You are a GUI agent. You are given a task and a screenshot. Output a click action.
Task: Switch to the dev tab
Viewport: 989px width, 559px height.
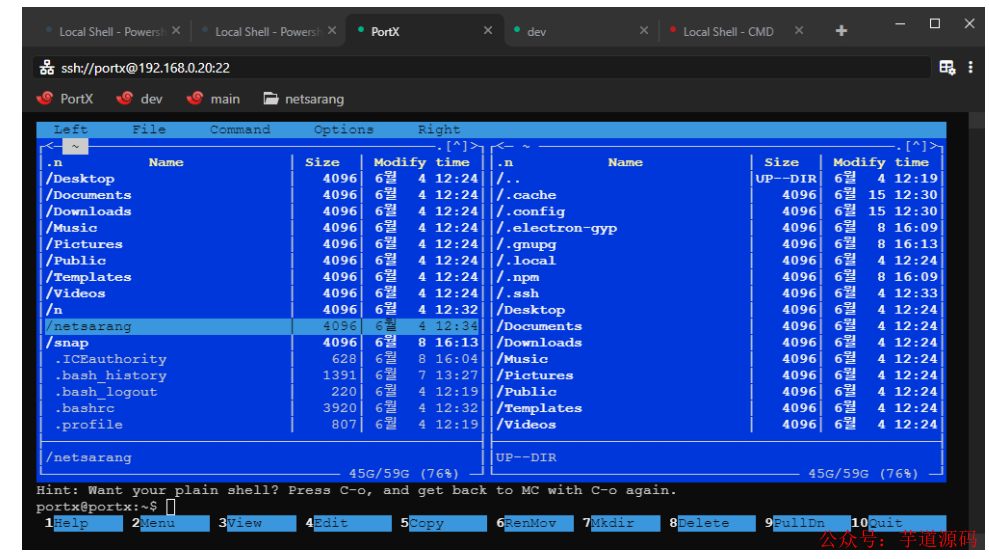pyautogui.click(x=580, y=31)
